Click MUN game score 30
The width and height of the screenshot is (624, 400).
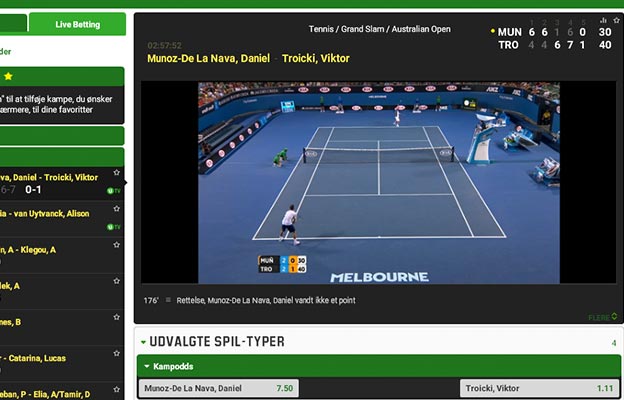coord(605,32)
